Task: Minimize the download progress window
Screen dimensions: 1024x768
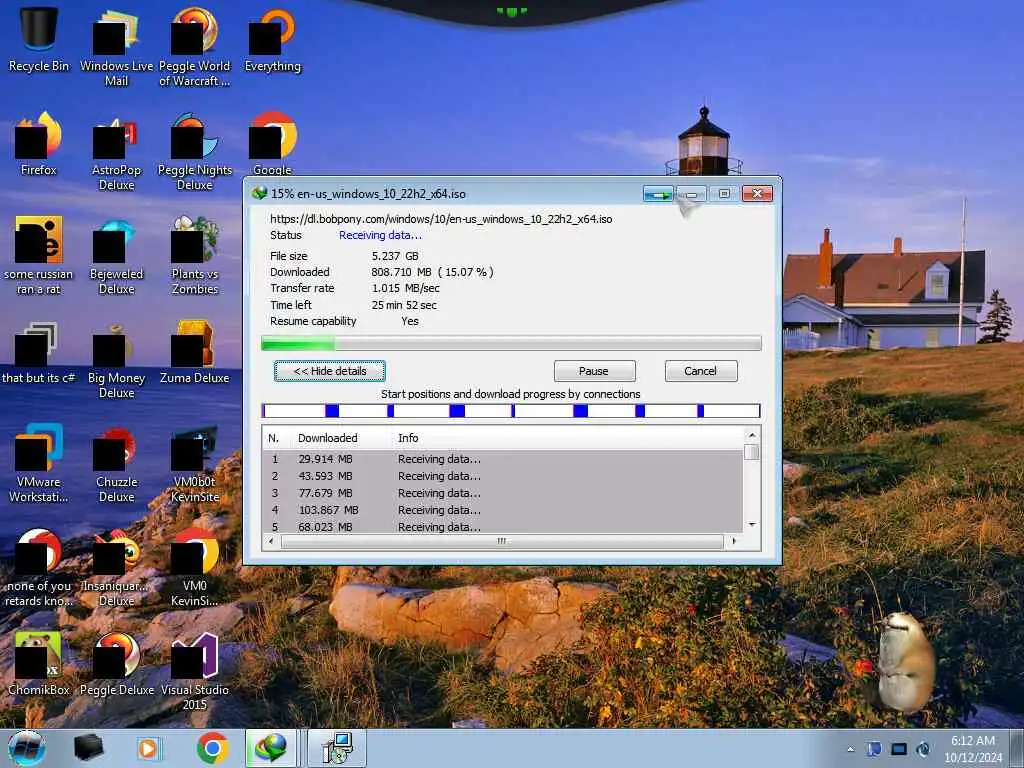Action: [691, 194]
